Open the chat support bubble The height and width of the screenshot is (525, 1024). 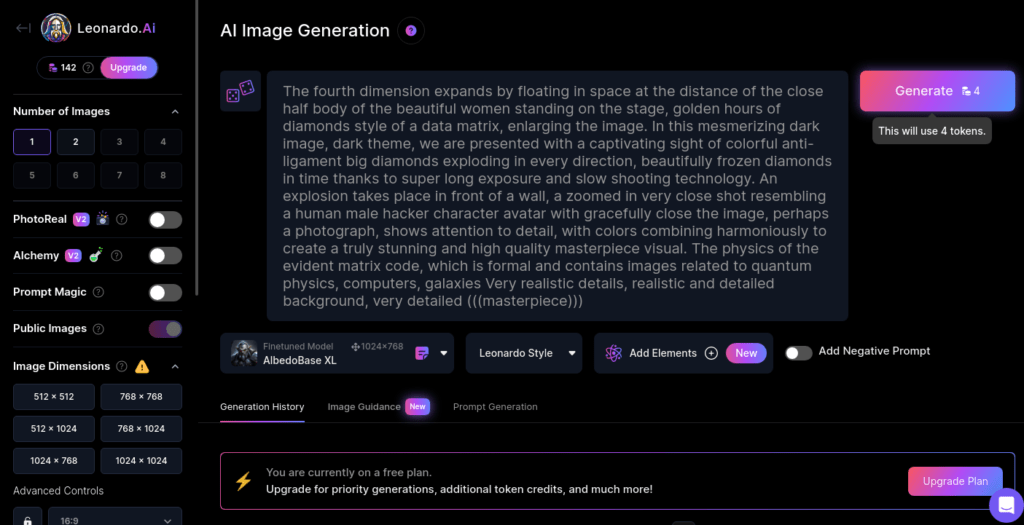[1005, 504]
